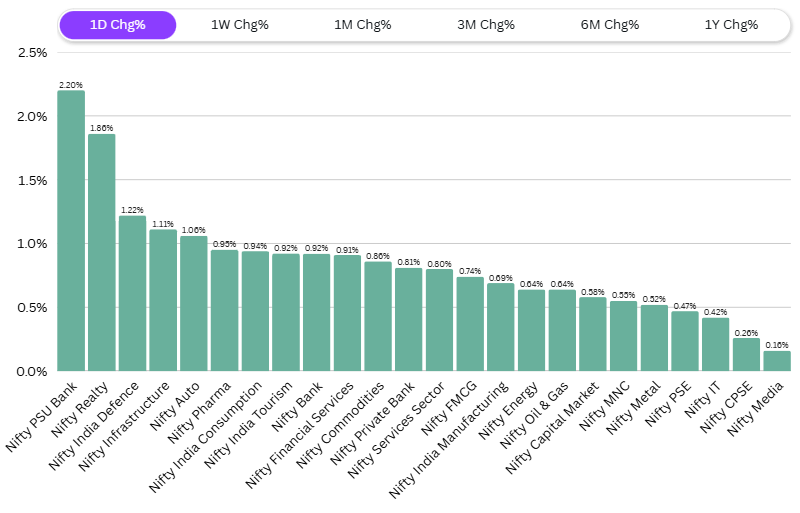Switch to the 1M Chg% tab

363,25
